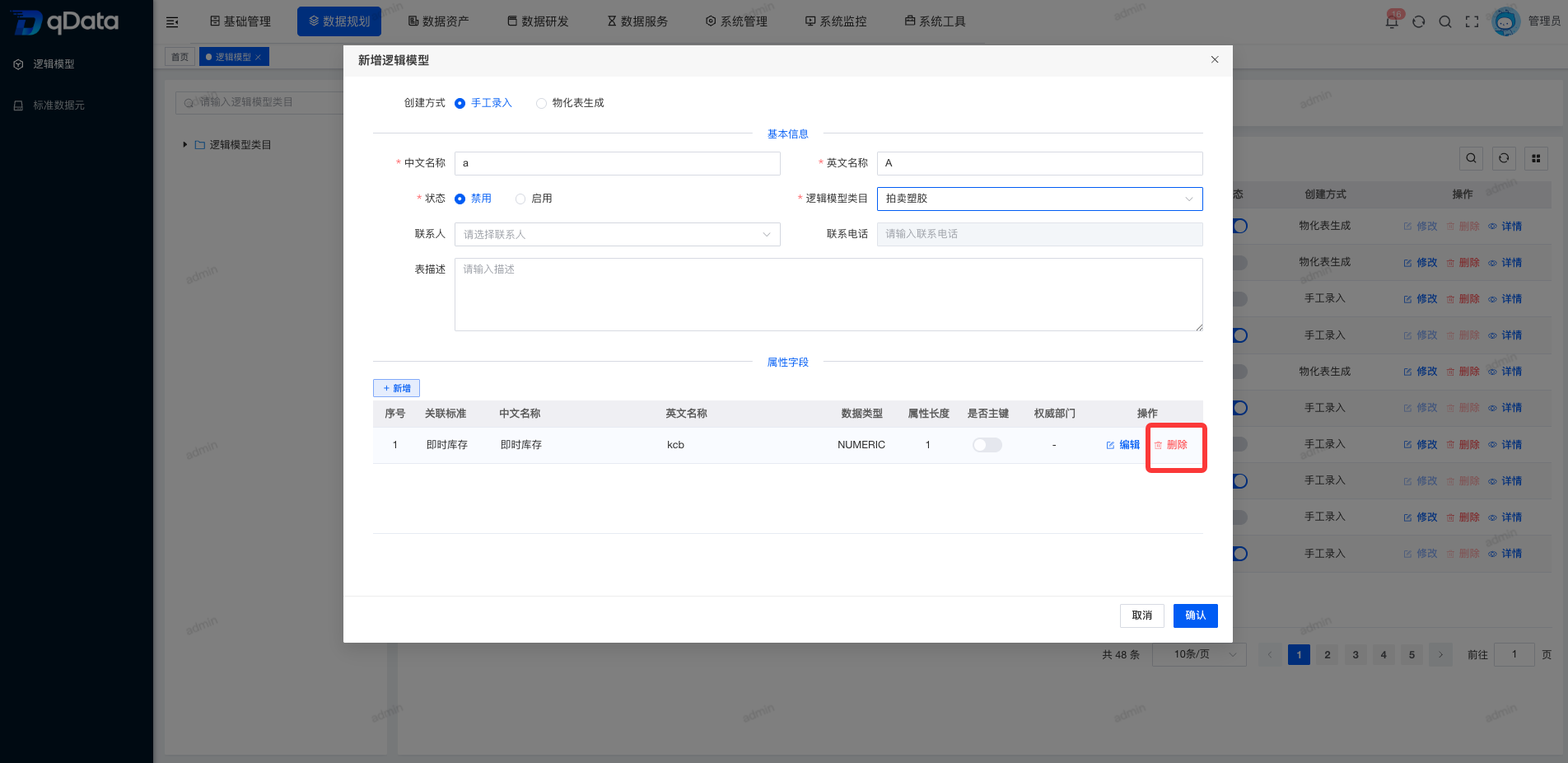Open the 数据资产 menu
The width and height of the screenshot is (1568, 763).
click(x=438, y=21)
